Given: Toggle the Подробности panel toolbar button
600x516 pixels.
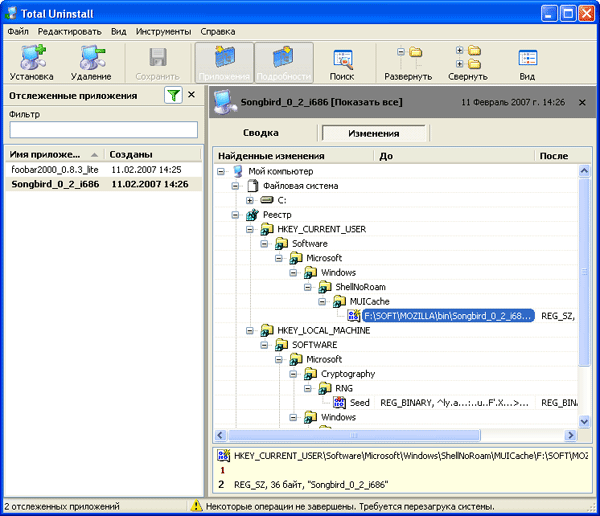Looking at the screenshot, I should pos(284,63).
